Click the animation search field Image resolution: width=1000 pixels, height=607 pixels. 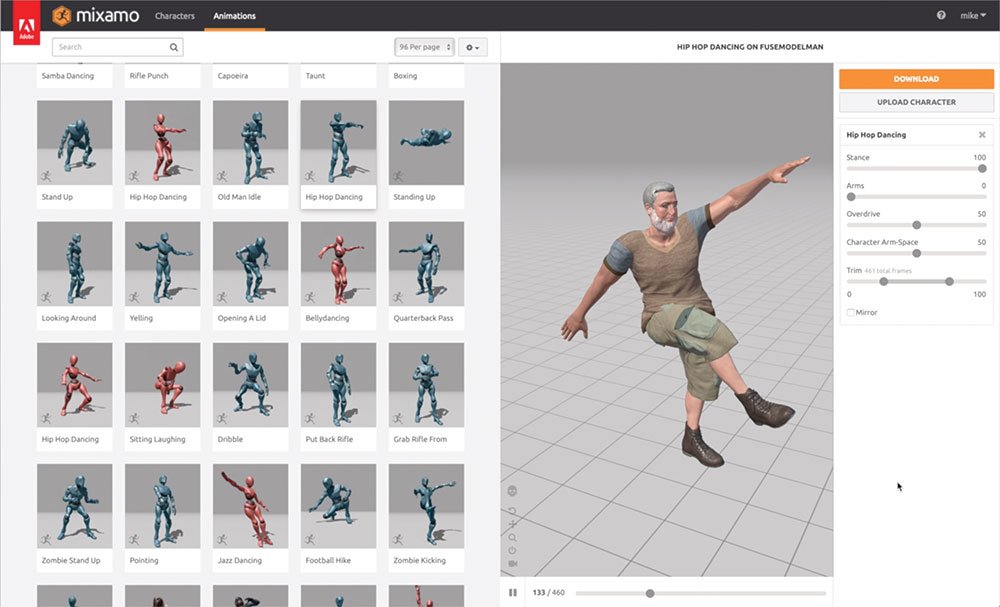point(118,47)
